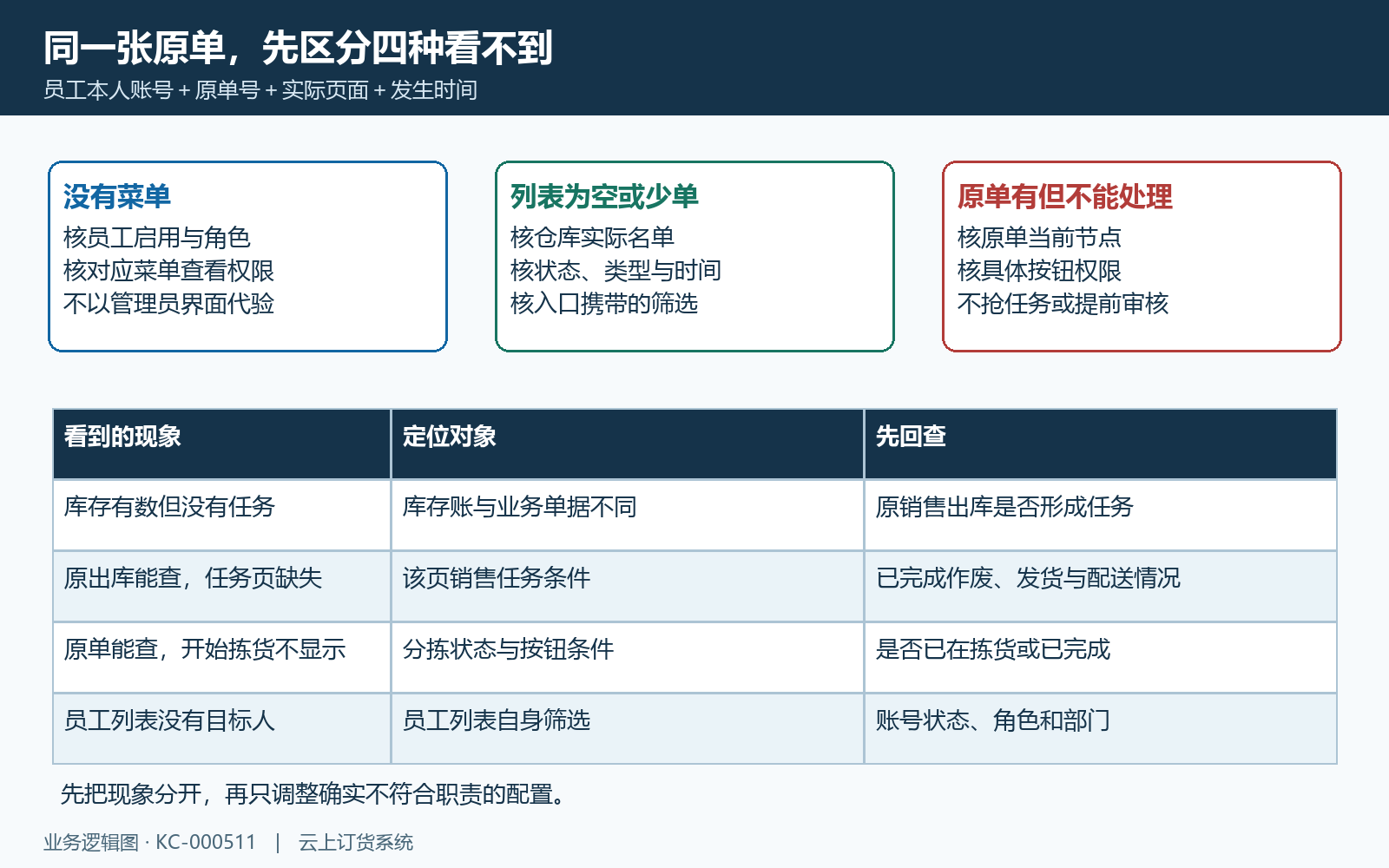The image size is (1389, 868).
Task: Click the line 核具体按钮权限
Action: click(x=1039, y=271)
